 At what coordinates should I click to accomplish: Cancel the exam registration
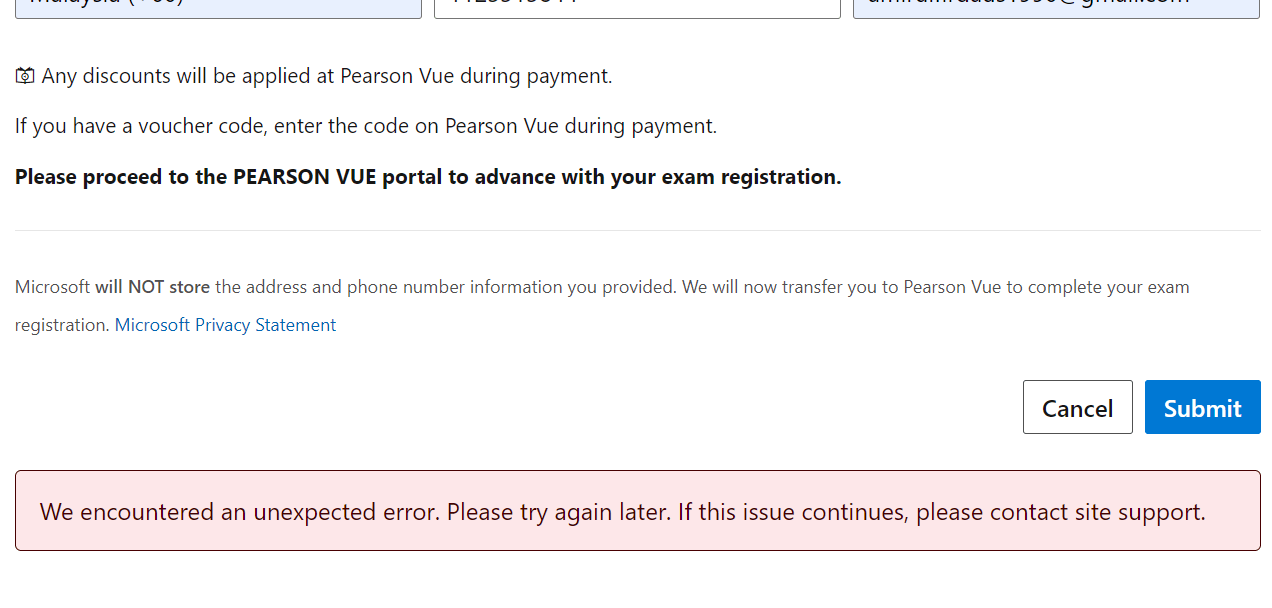point(1077,407)
